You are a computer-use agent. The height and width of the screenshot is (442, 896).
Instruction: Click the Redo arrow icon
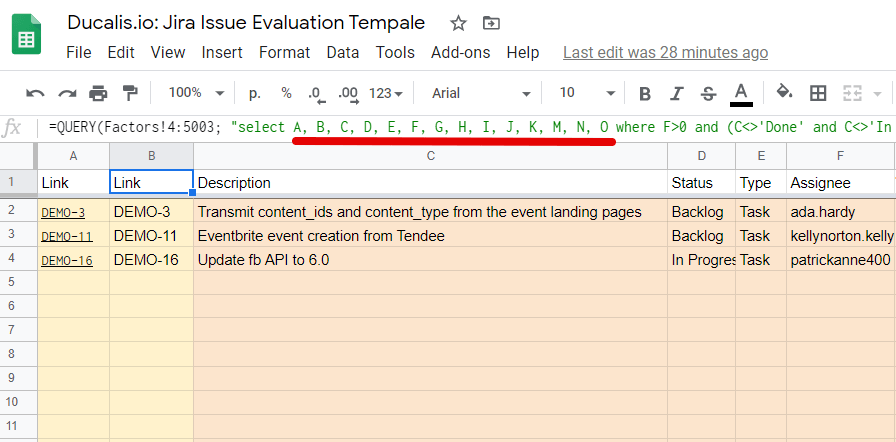coord(67,93)
